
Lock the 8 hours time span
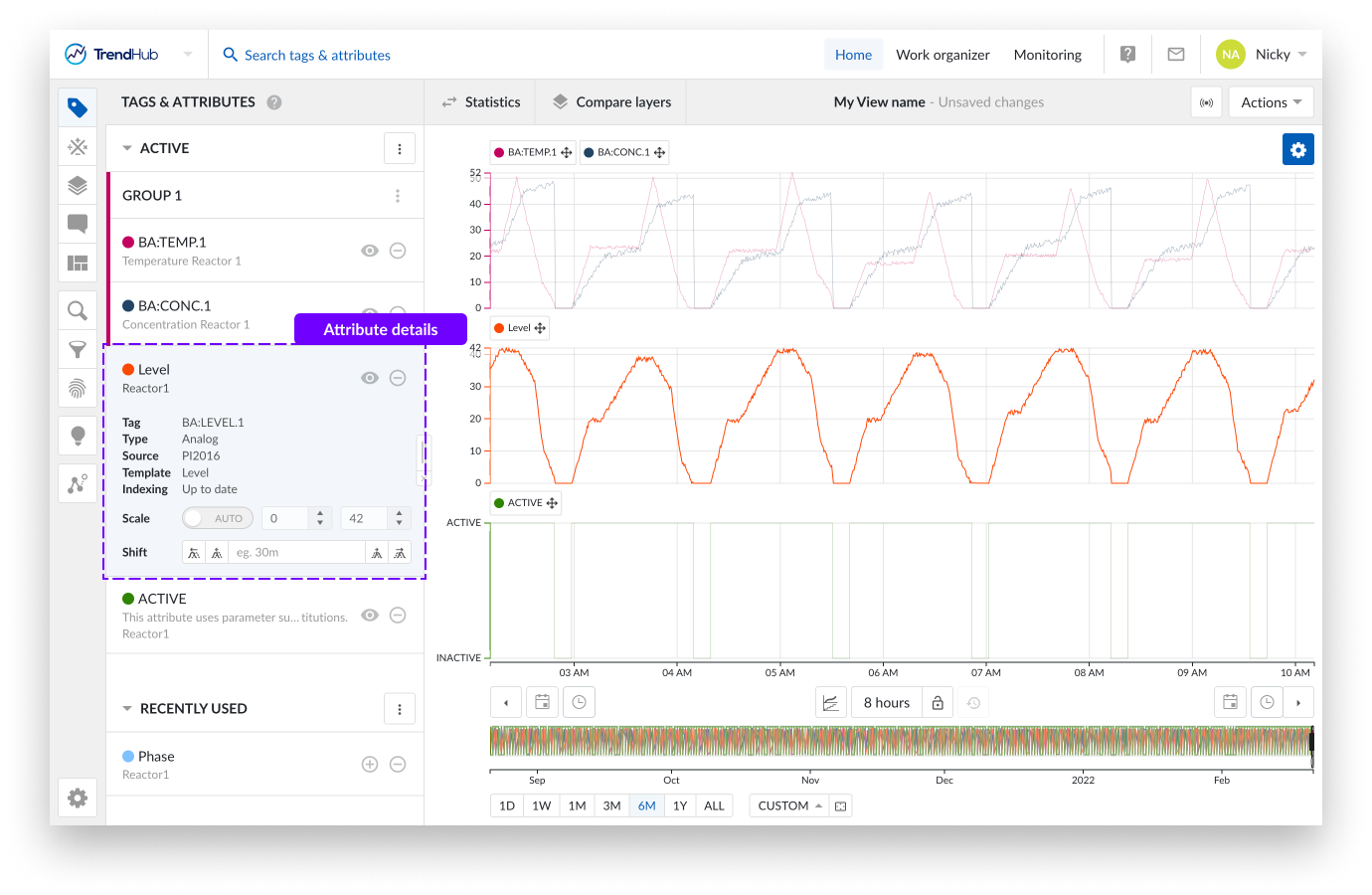click(x=937, y=703)
